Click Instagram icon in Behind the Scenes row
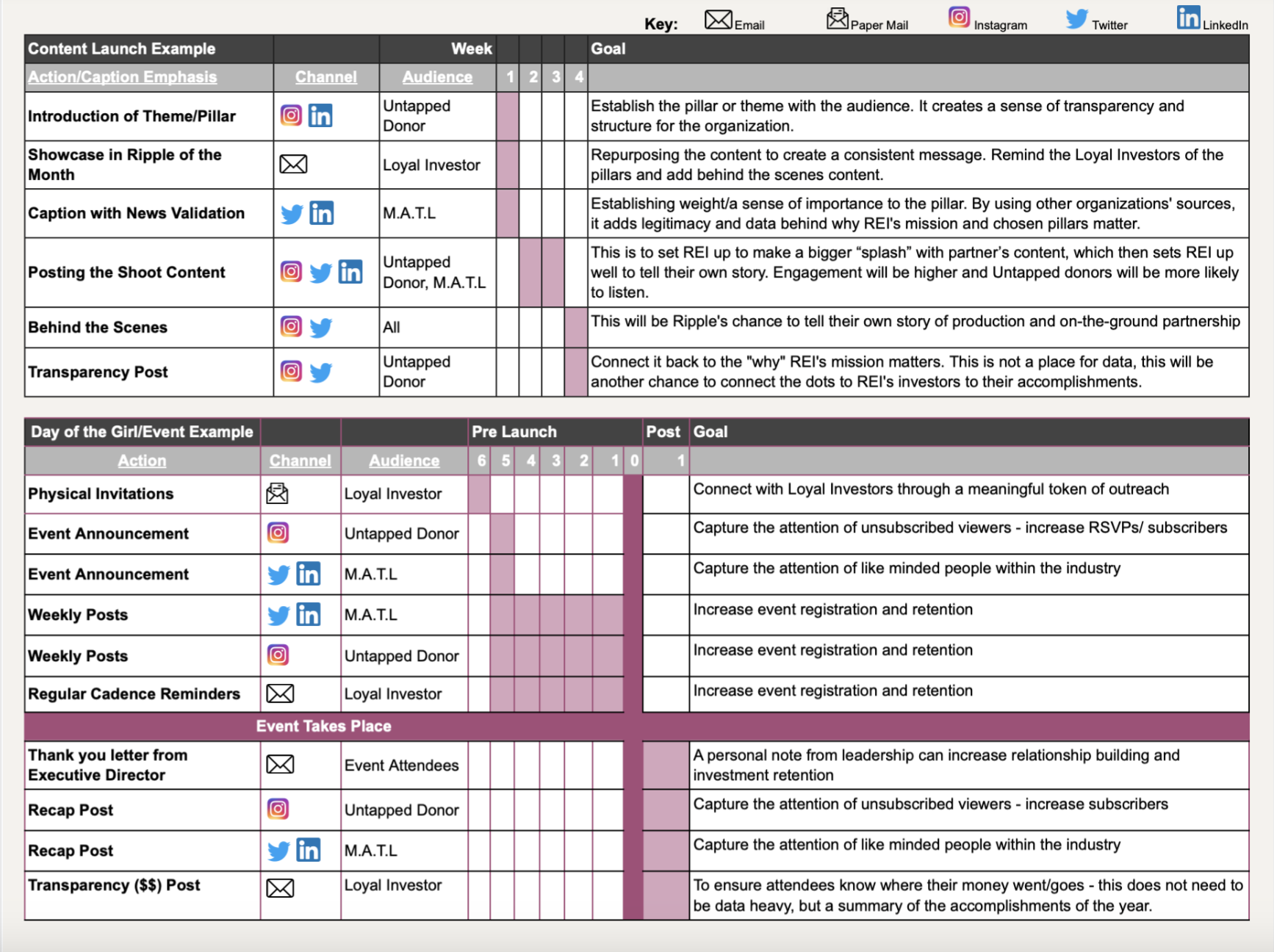 click(291, 326)
